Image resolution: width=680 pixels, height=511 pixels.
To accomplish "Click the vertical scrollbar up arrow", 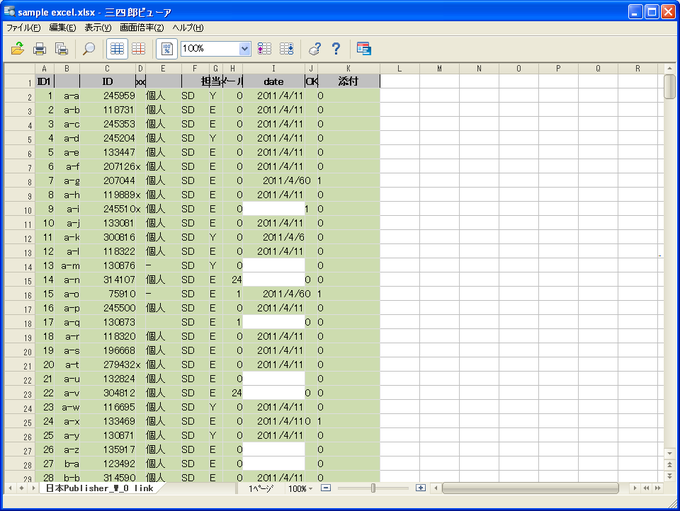I will (x=670, y=69).
